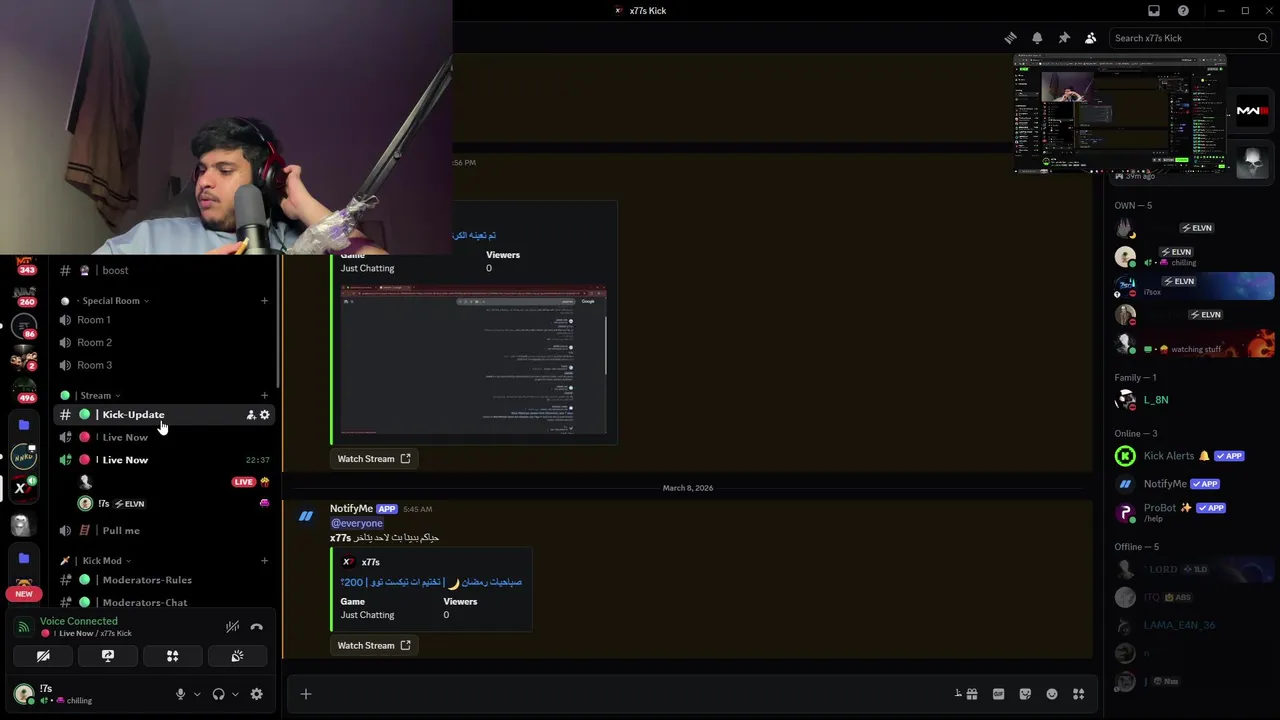Open Kick Alerts app in member list

click(1190, 456)
